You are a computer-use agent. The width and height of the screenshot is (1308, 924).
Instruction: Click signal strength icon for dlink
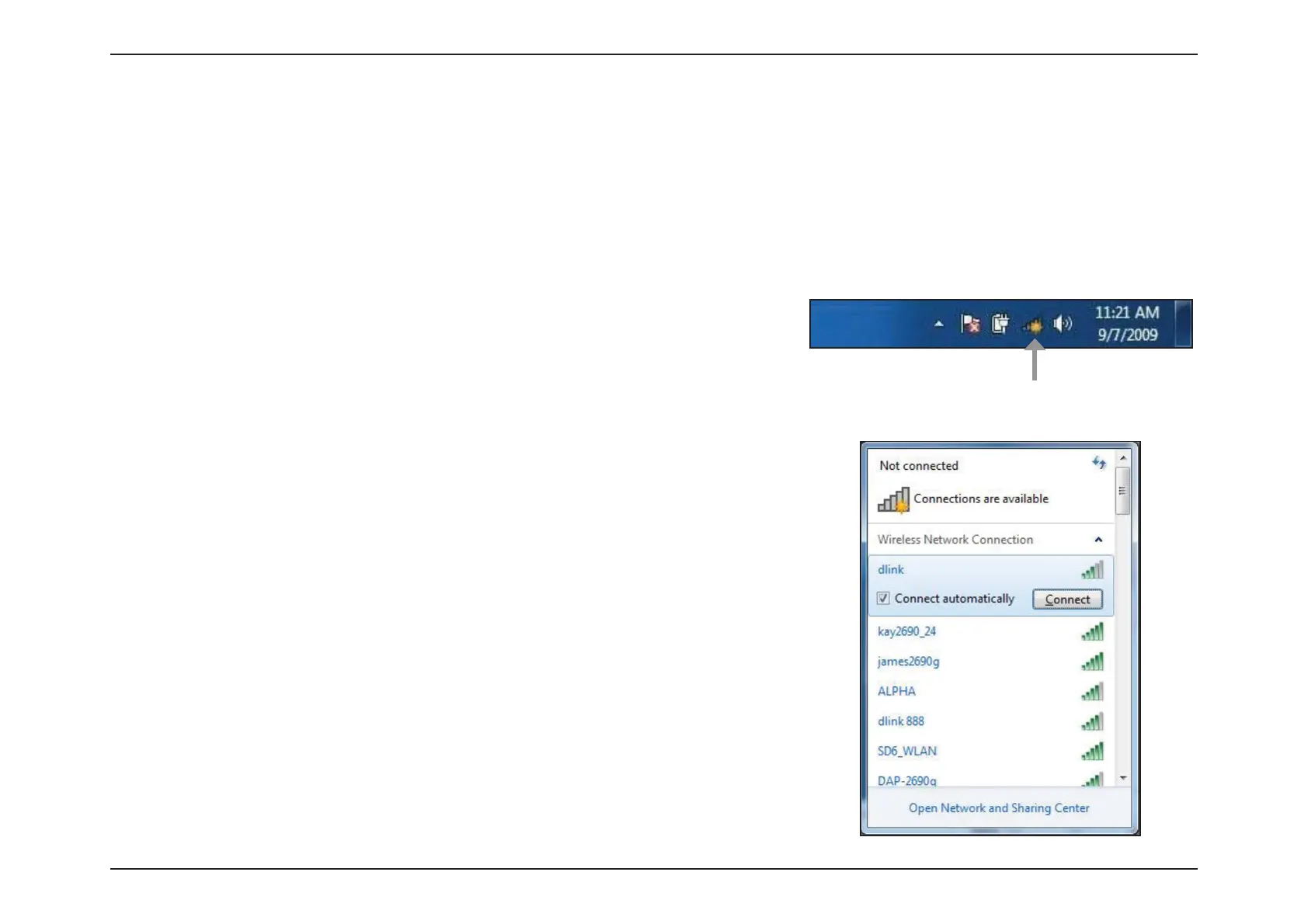[1092, 570]
